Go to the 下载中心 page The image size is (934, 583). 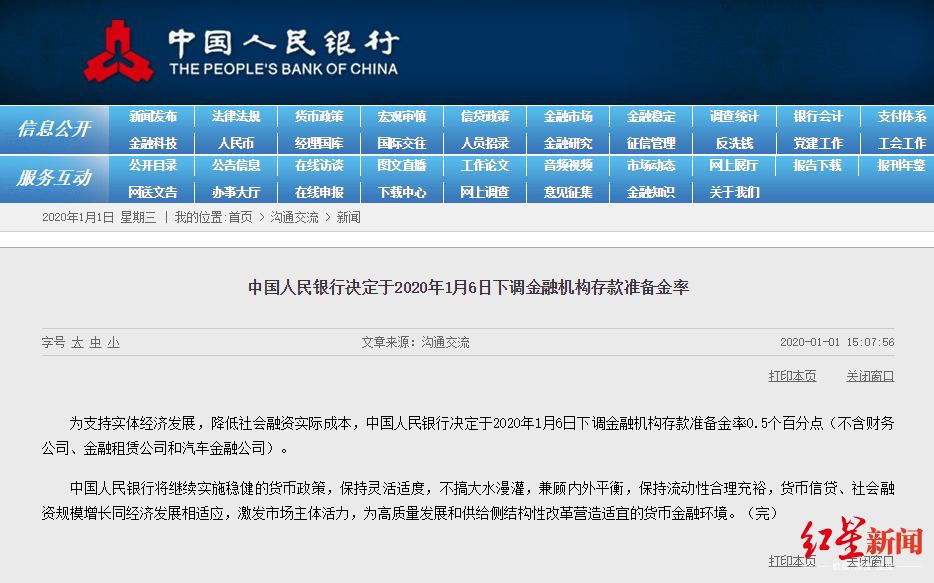[x=402, y=192]
